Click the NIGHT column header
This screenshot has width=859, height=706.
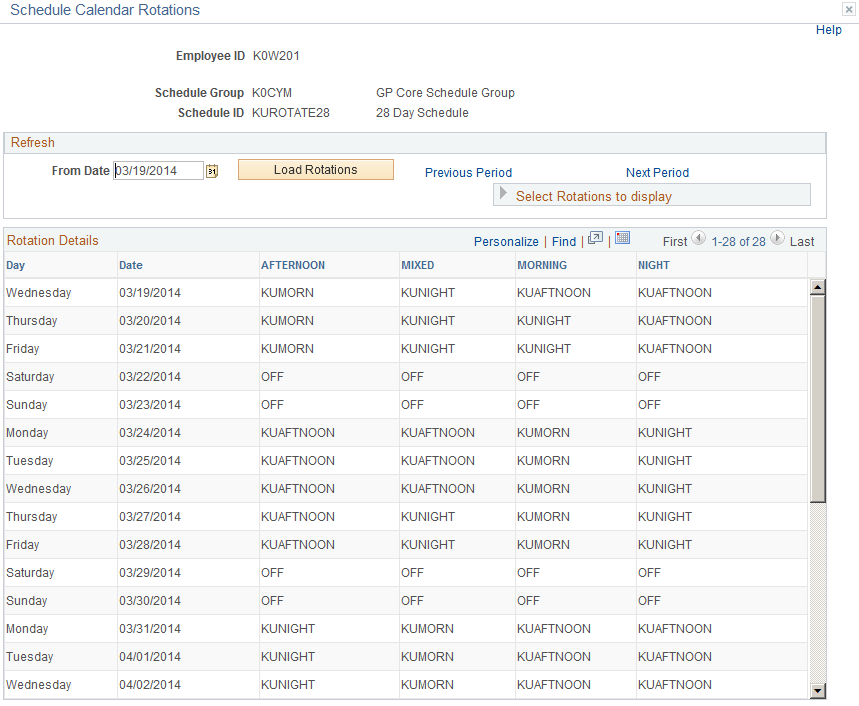pyautogui.click(x=654, y=265)
